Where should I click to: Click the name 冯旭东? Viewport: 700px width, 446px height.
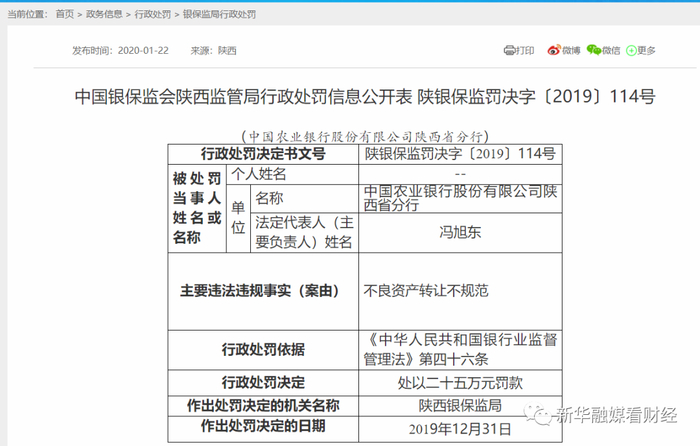[x=460, y=233]
